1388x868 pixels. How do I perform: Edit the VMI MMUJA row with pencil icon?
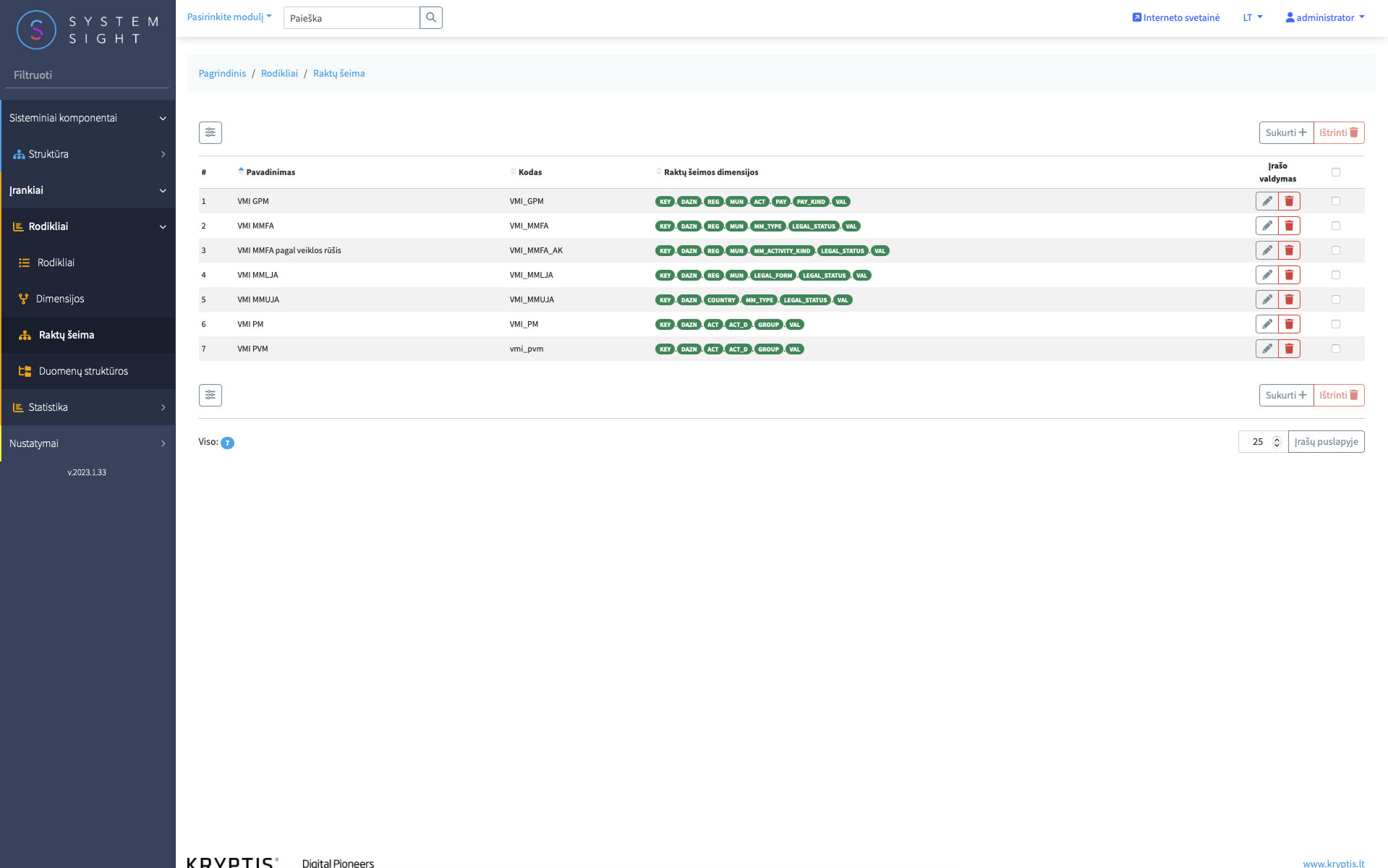pos(1267,299)
